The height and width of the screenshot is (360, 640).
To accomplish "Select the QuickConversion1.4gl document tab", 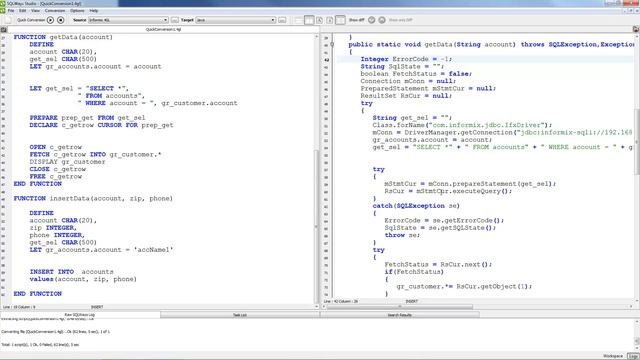I will coord(163,29).
